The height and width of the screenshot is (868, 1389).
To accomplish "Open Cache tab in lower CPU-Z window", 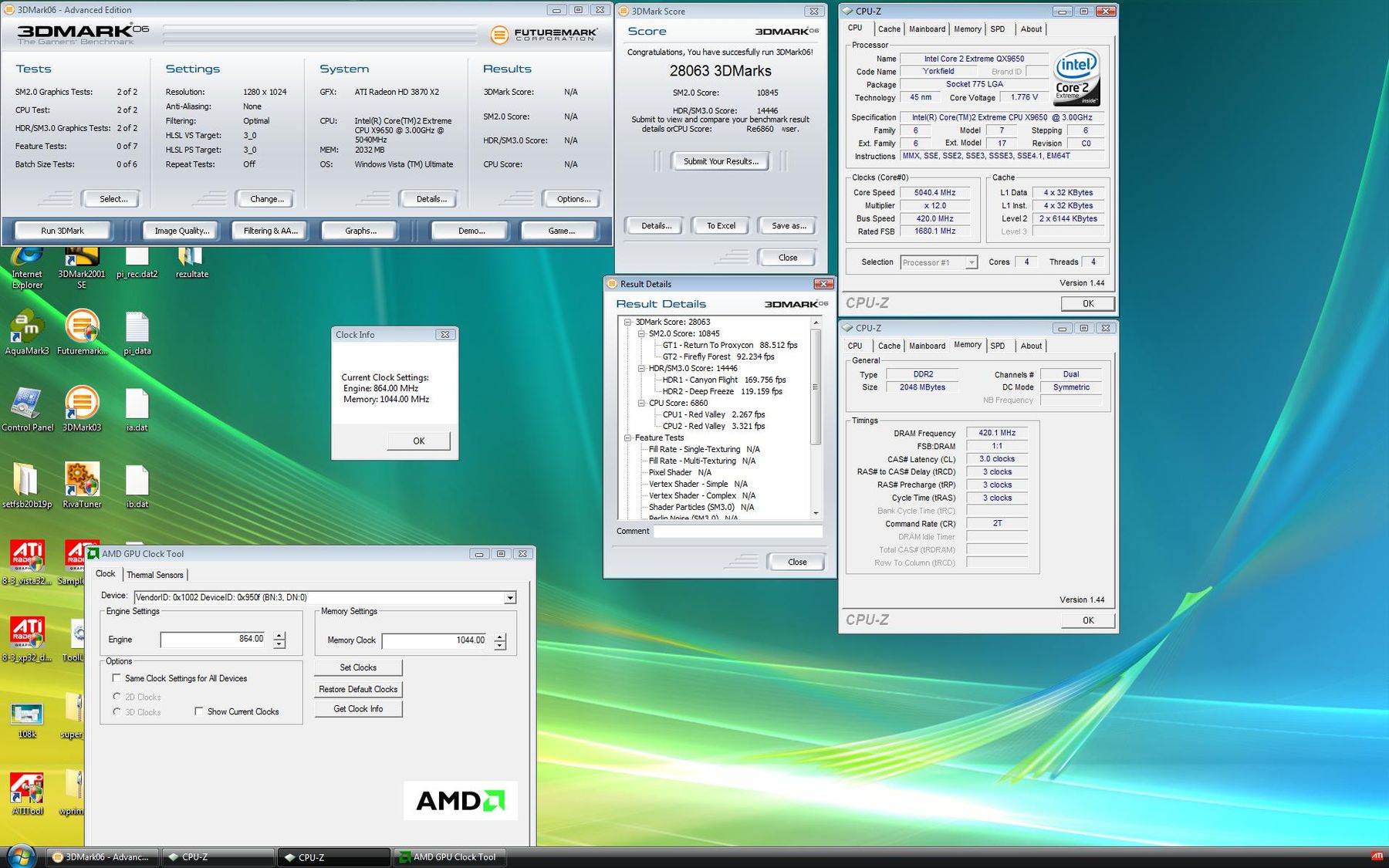I will pyautogui.click(x=889, y=346).
